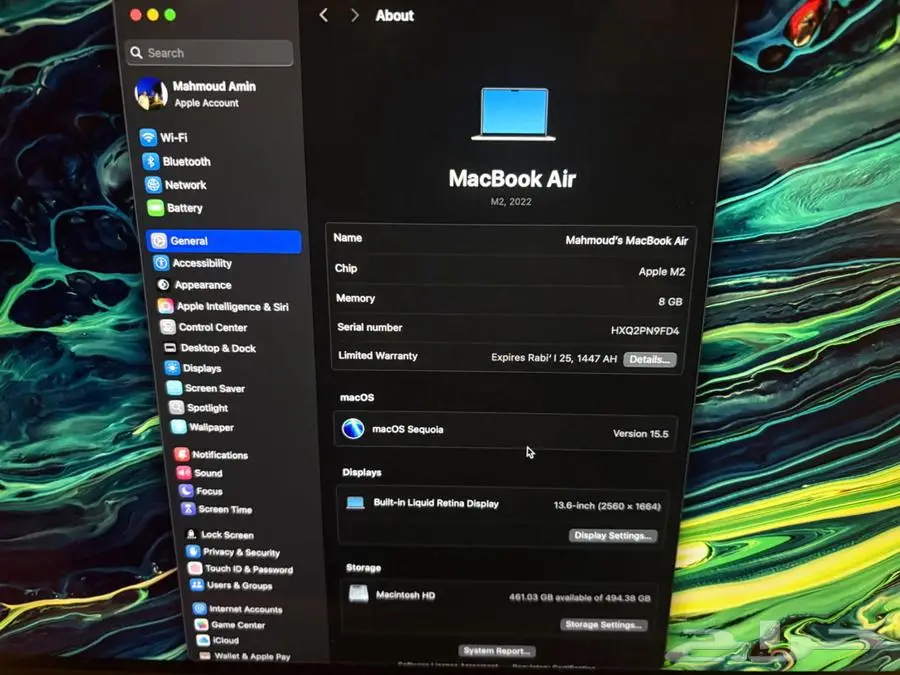
Task: Click warranty expiry date text
Action: 554,358
